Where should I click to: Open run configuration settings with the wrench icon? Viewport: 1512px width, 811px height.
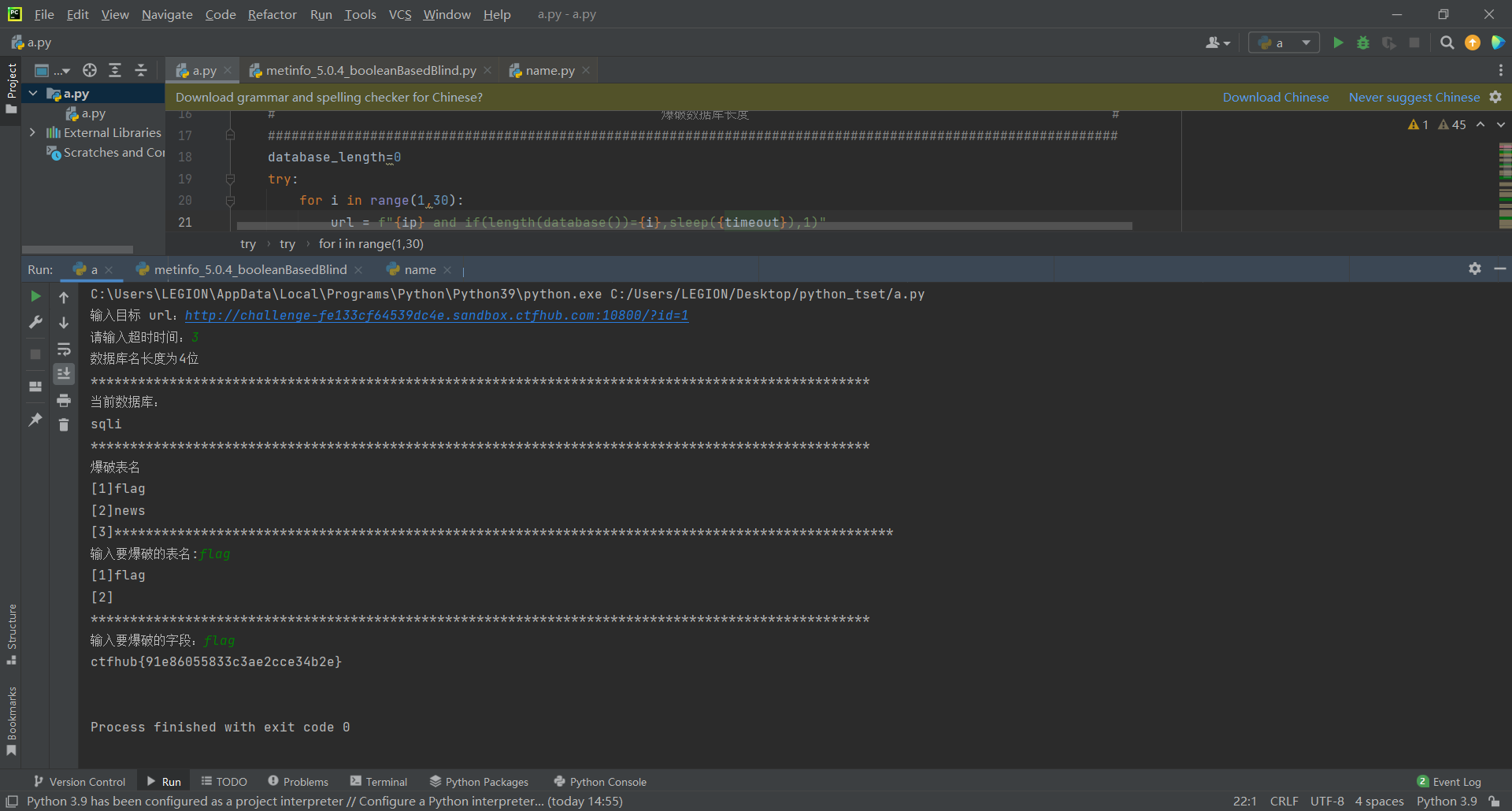click(35, 322)
